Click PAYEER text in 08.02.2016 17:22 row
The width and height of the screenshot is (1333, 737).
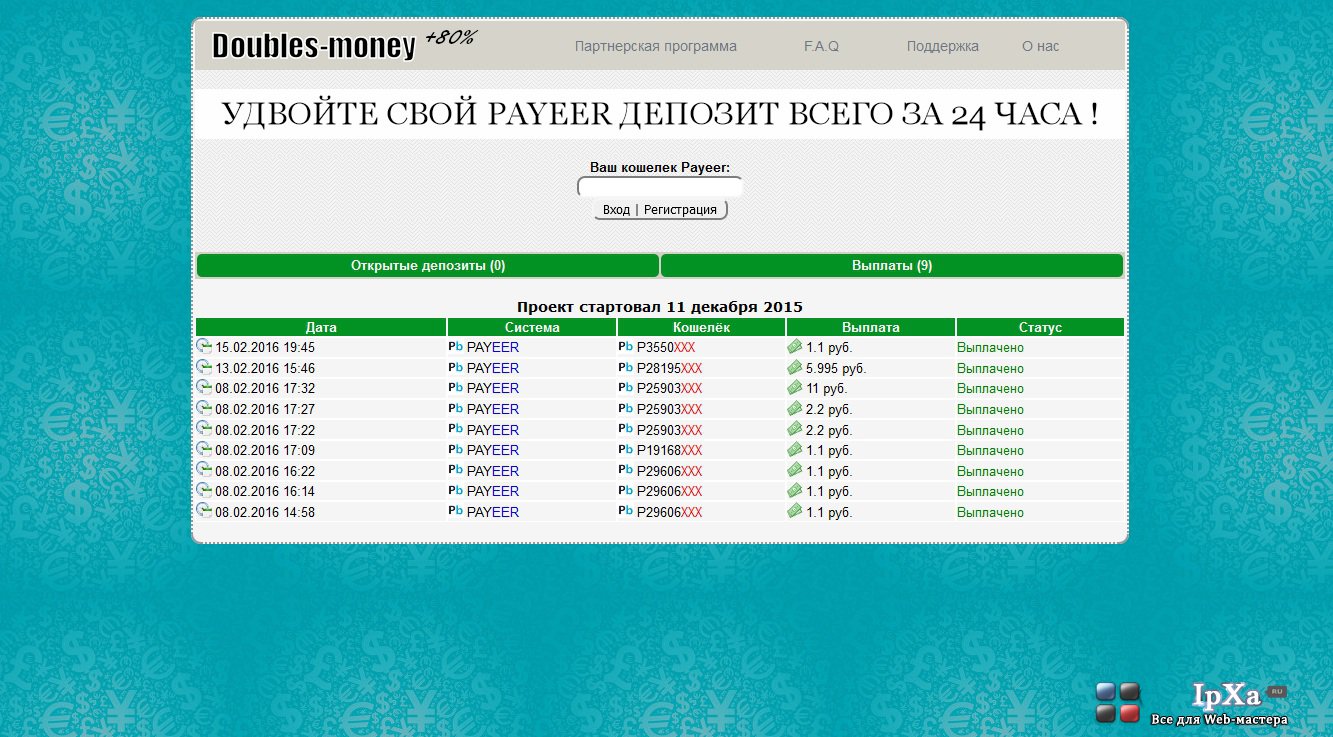493,430
